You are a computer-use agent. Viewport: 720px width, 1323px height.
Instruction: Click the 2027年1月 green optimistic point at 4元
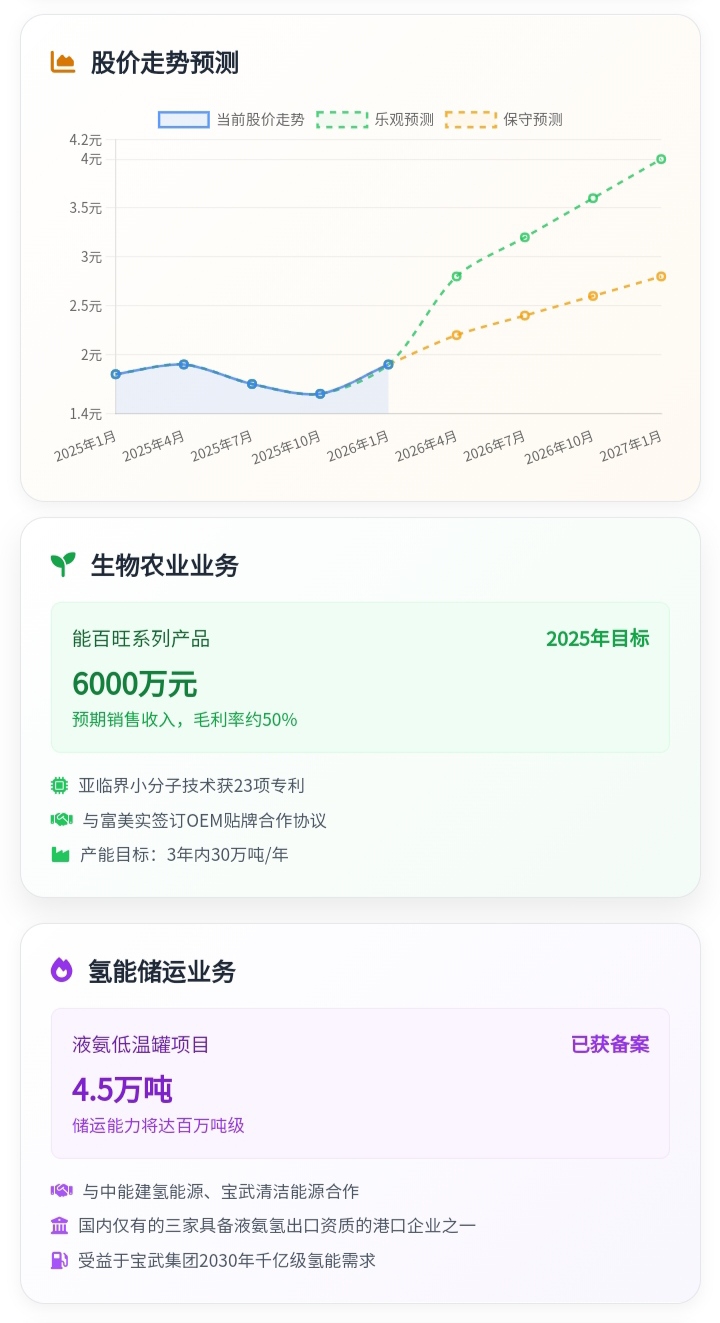click(662, 159)
